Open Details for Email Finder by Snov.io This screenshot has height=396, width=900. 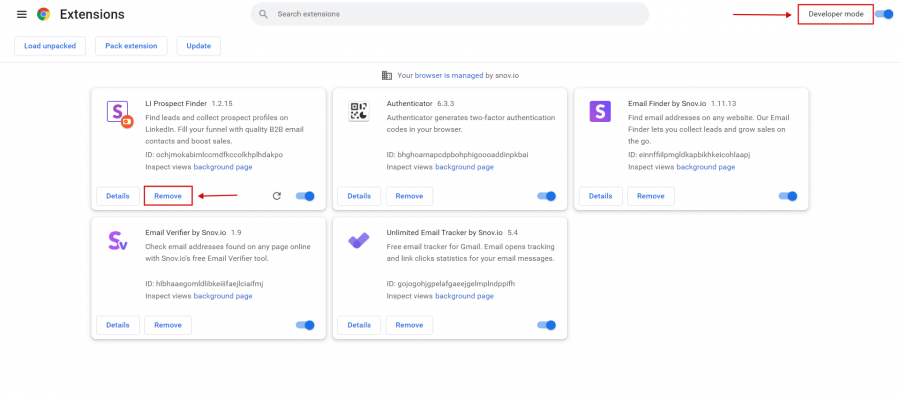click(600, 196)
